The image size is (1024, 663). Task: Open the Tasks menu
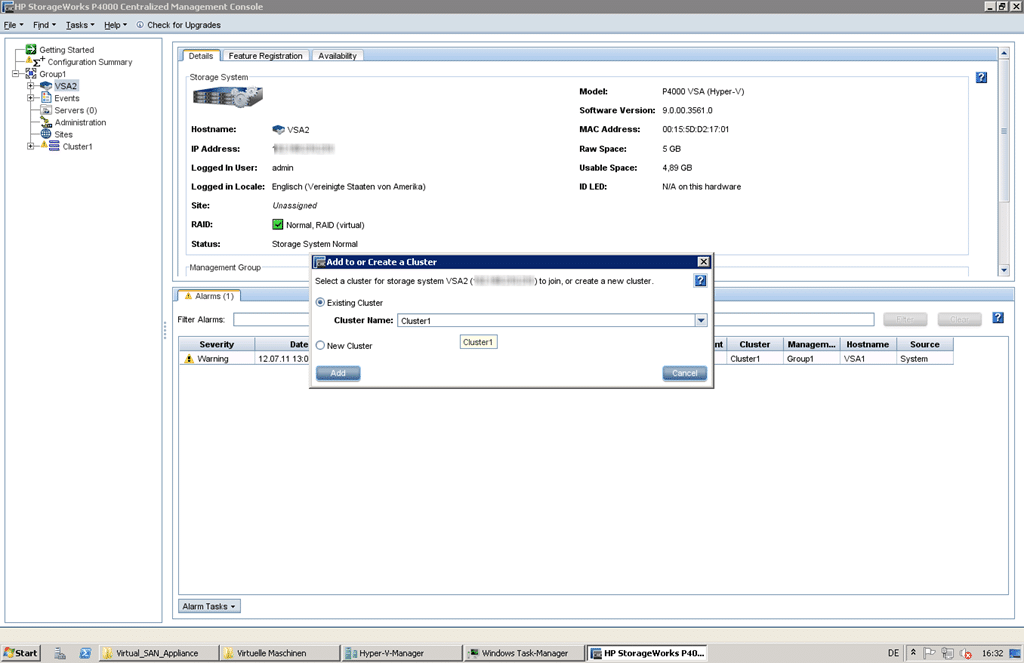click(80, 25)
